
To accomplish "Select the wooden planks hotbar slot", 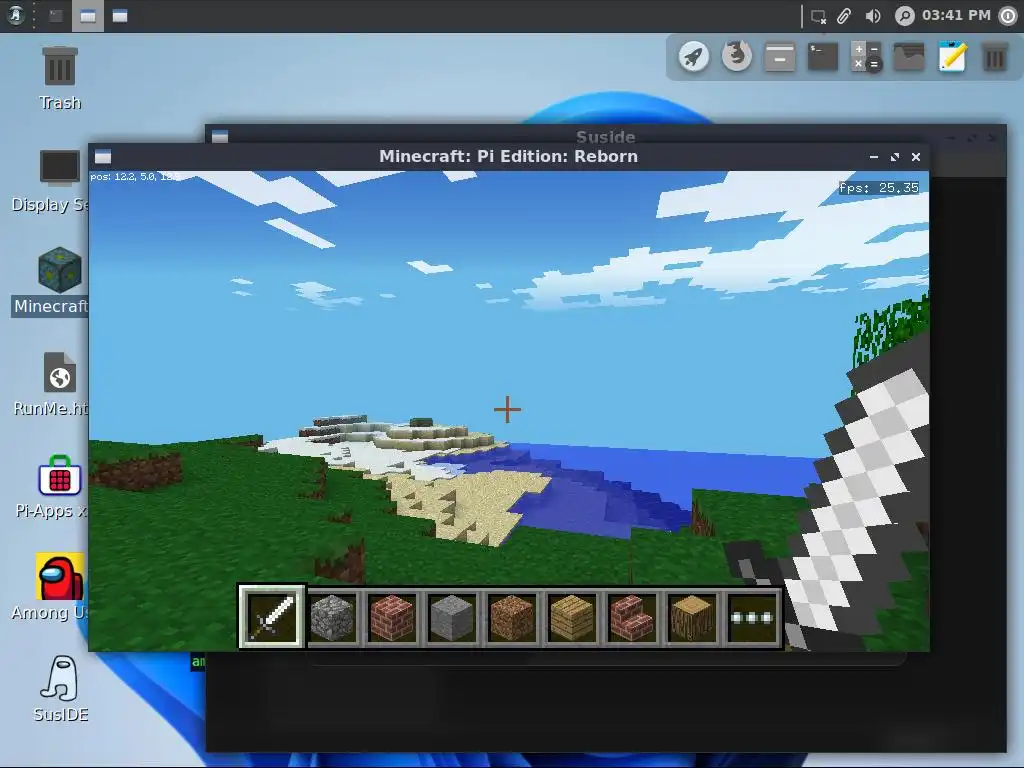I will point(572,617).
